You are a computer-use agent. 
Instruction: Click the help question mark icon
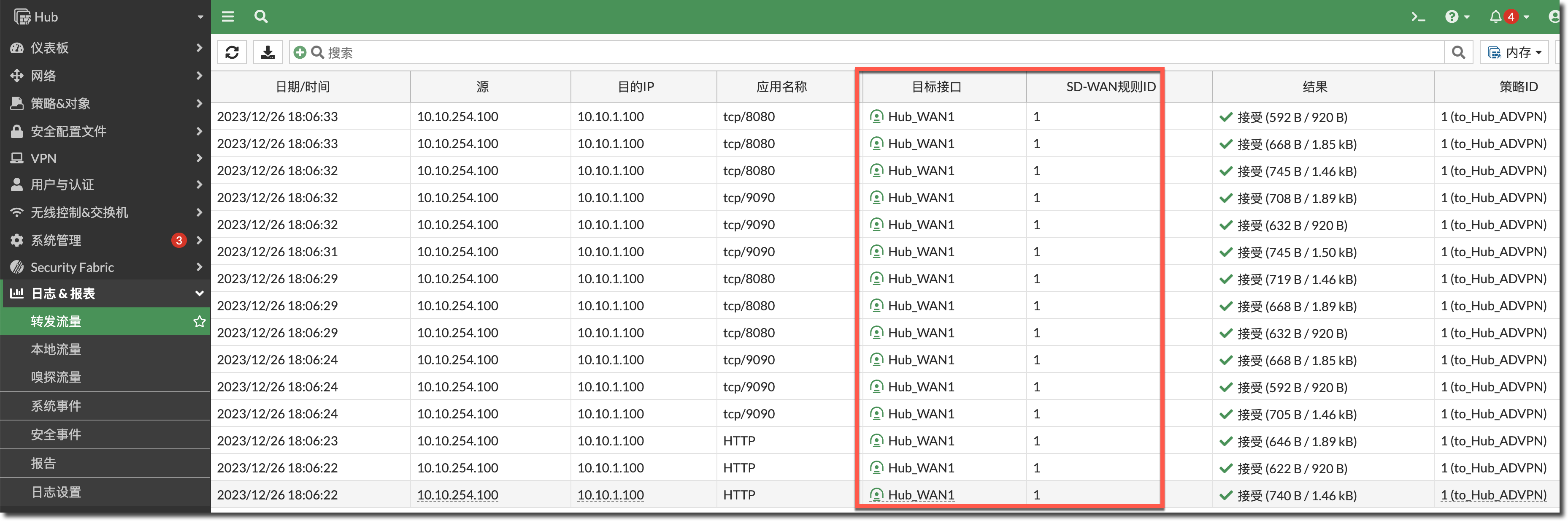[1452, 16]
